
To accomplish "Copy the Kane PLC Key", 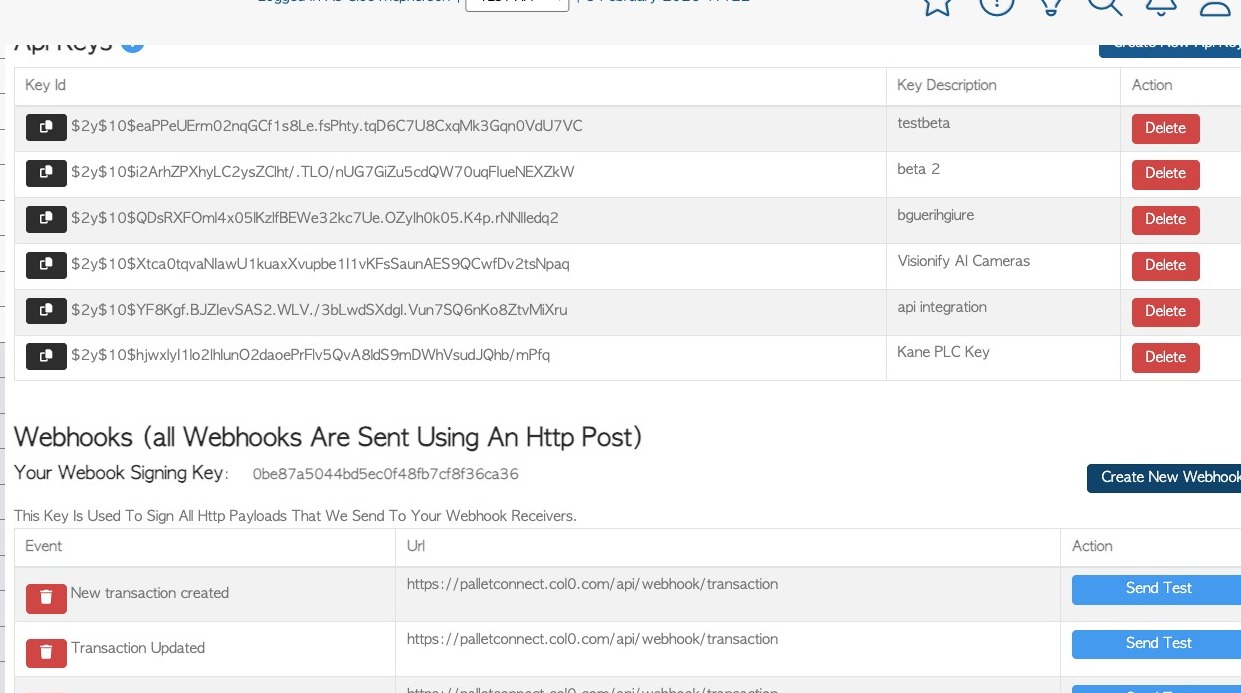I will tap(46, 356).
